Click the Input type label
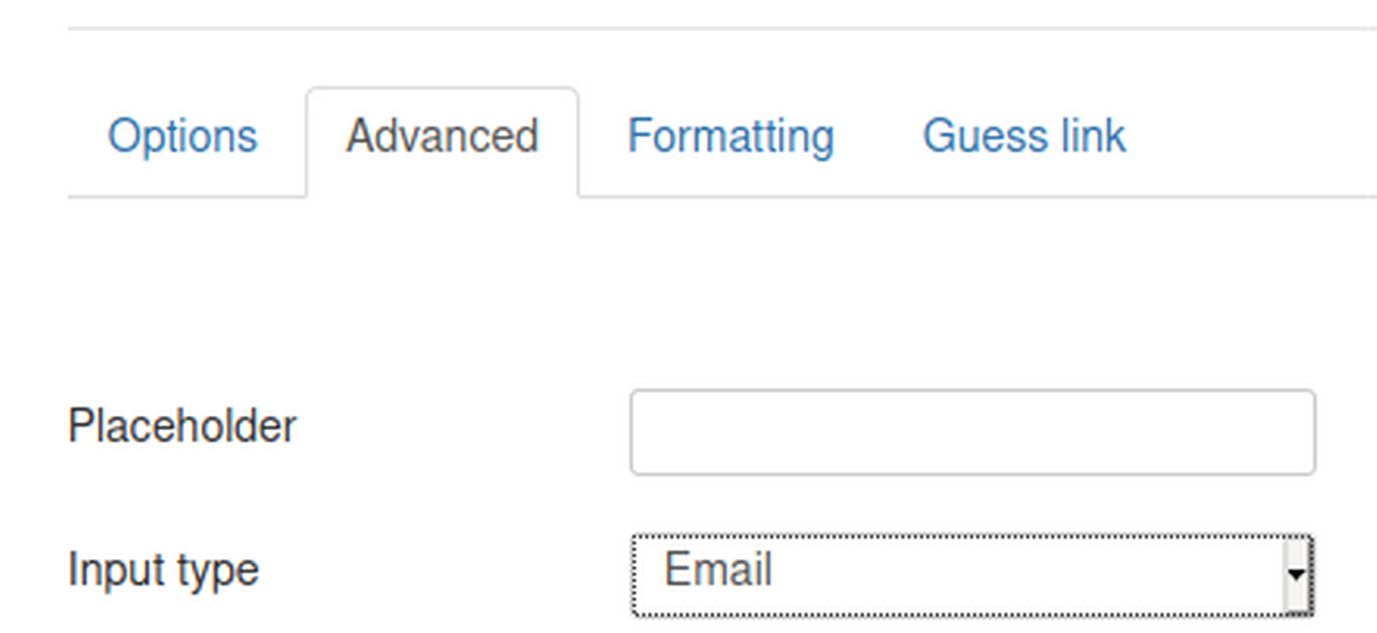1377x633 pixels. click(x=164, y=571)
